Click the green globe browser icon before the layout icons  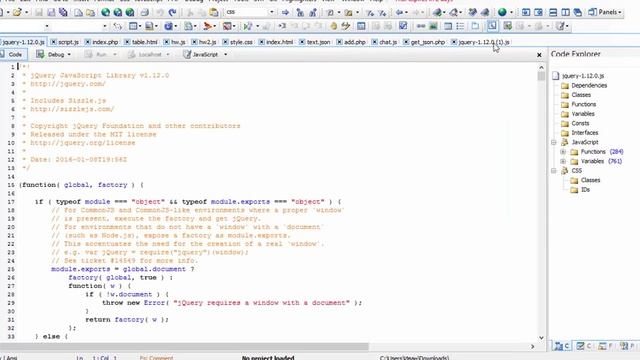click(502, 12)
